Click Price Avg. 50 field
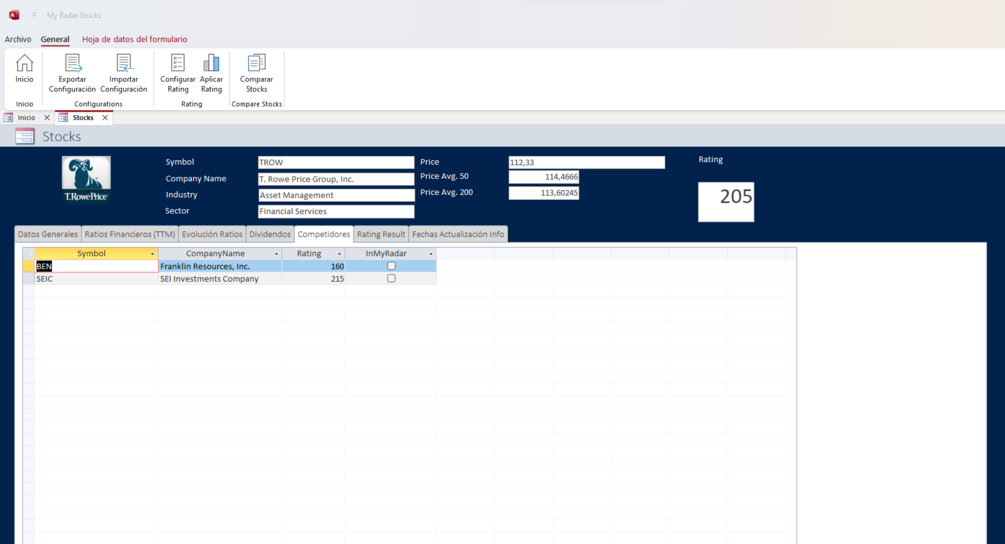The image size is (1005, 544). tap(544, 177)
